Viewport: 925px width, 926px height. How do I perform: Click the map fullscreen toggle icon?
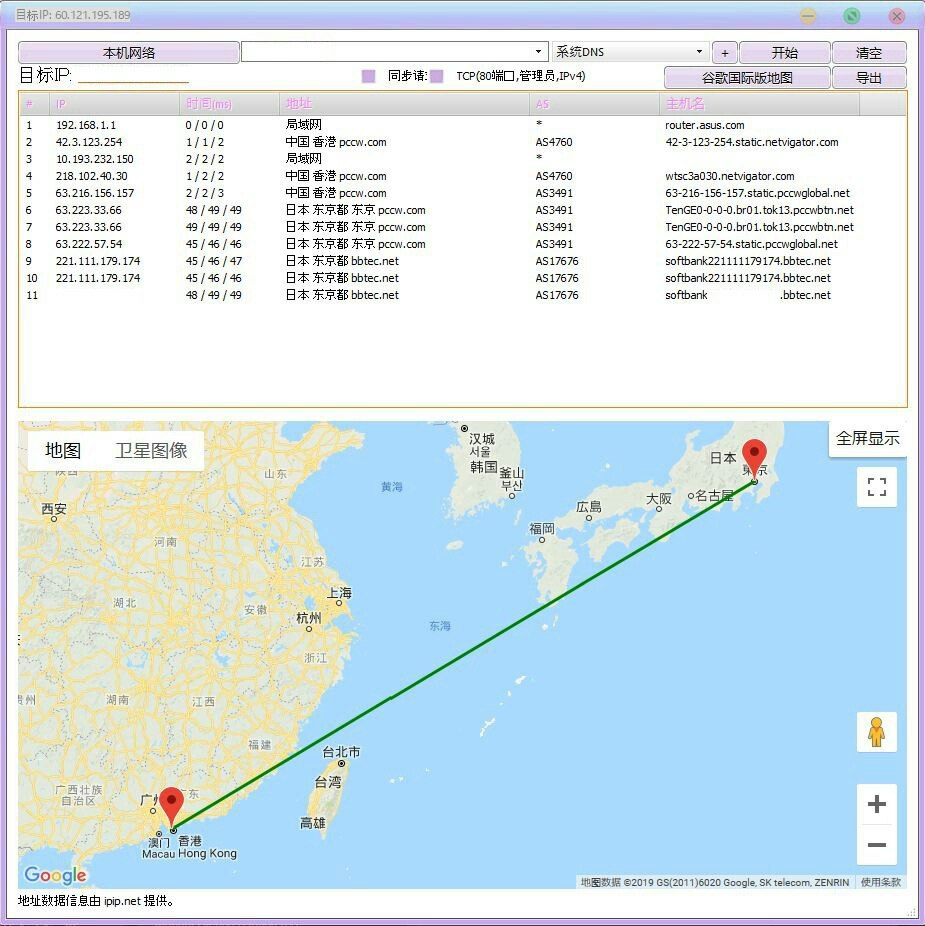tap(876, 487)
